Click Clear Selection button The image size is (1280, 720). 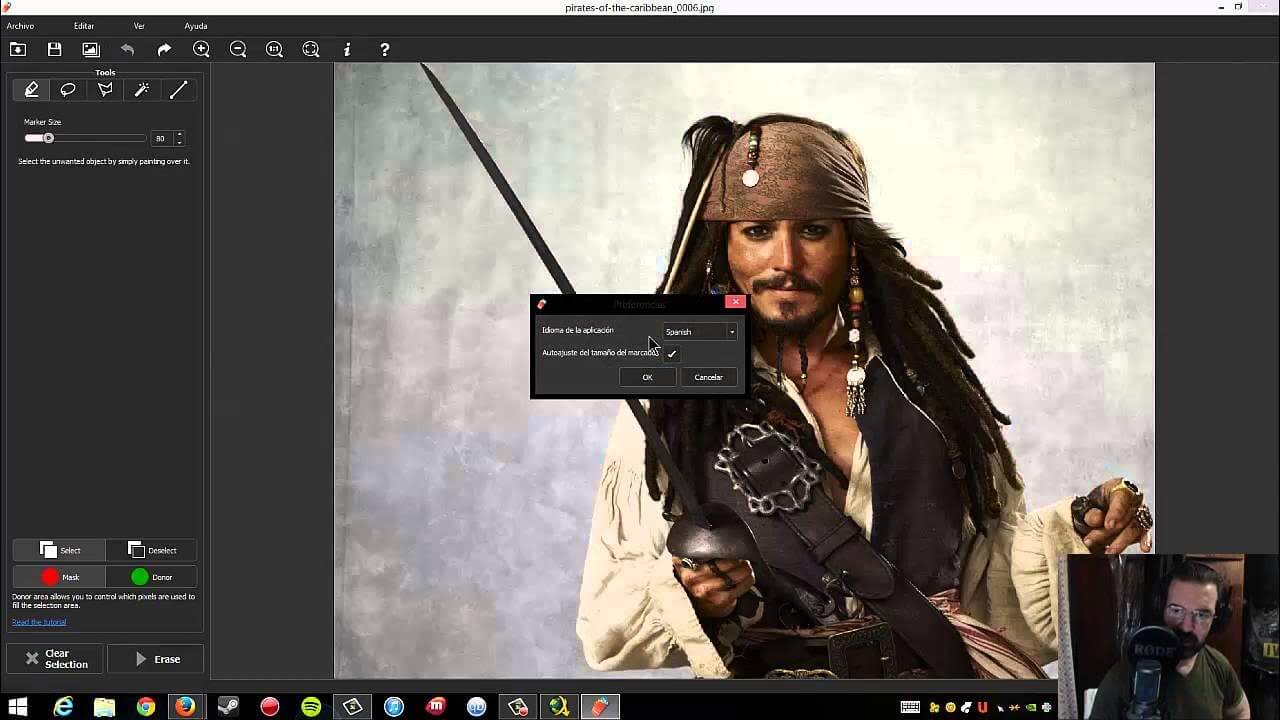(55, 659)
